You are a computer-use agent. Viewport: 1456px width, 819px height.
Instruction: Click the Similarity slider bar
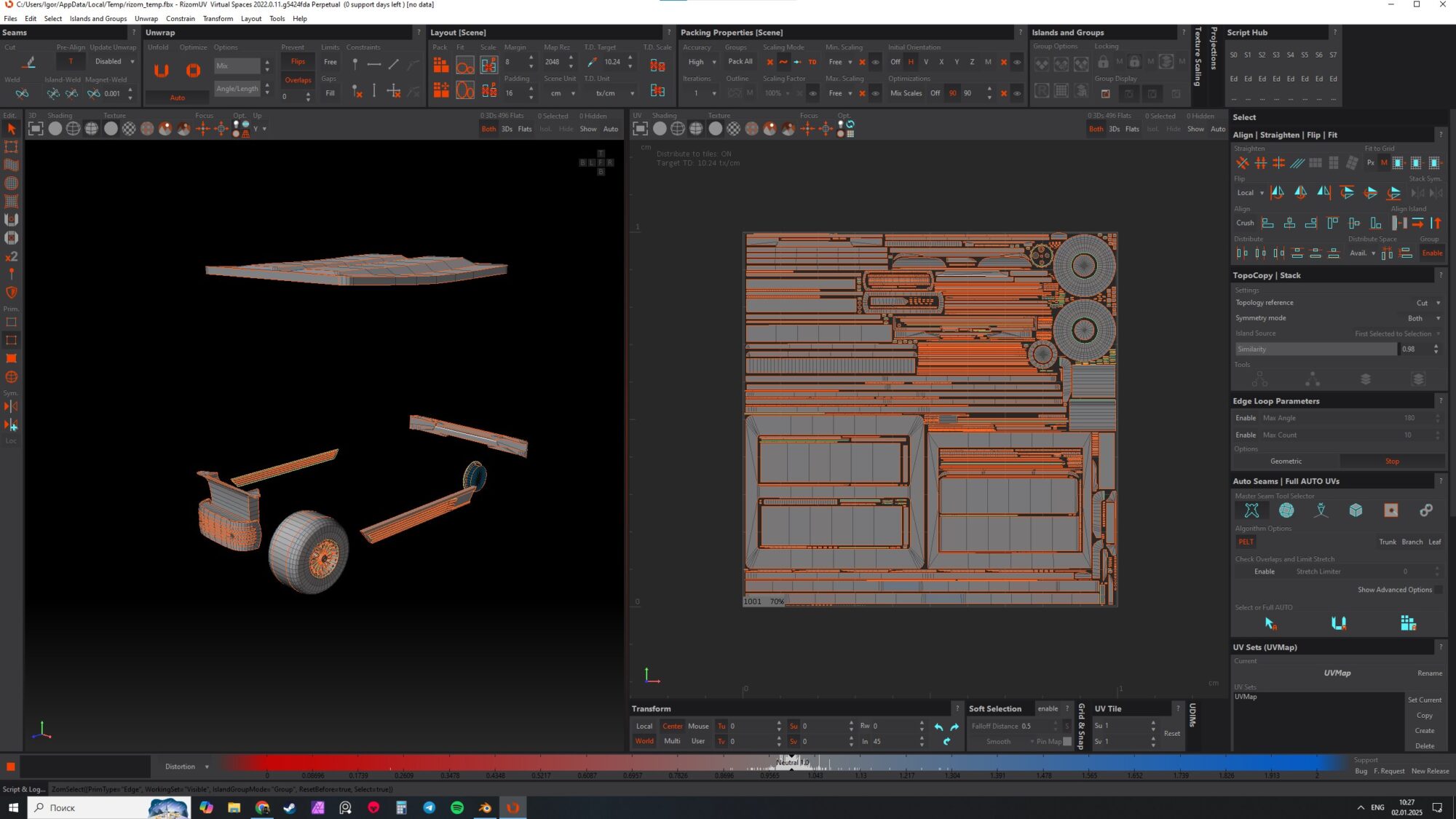tap(1315, 349)
